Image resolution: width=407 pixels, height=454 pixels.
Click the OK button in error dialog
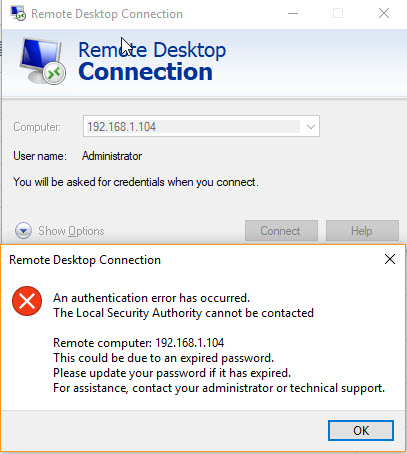pyautogui.click(x=361, y=430)
